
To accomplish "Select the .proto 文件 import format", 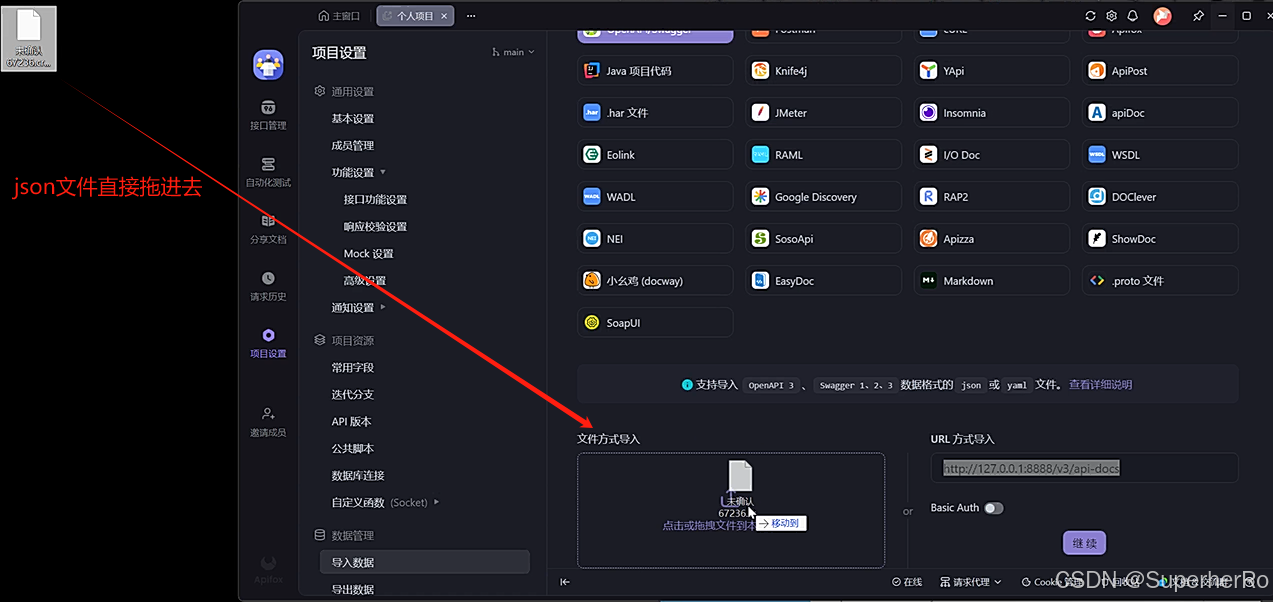I will (x=1160, y=281).
